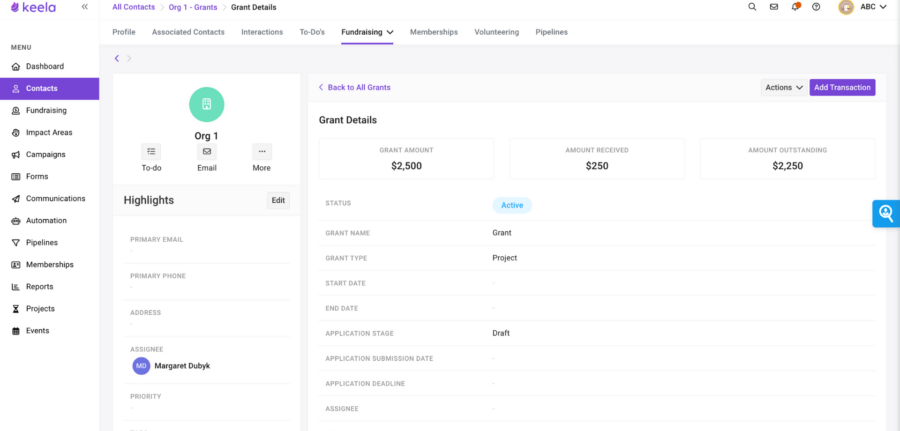The width and height of the screenshot is (900, 431).
Task: Click the Amount Received $250 card
Action: [597, 158]
